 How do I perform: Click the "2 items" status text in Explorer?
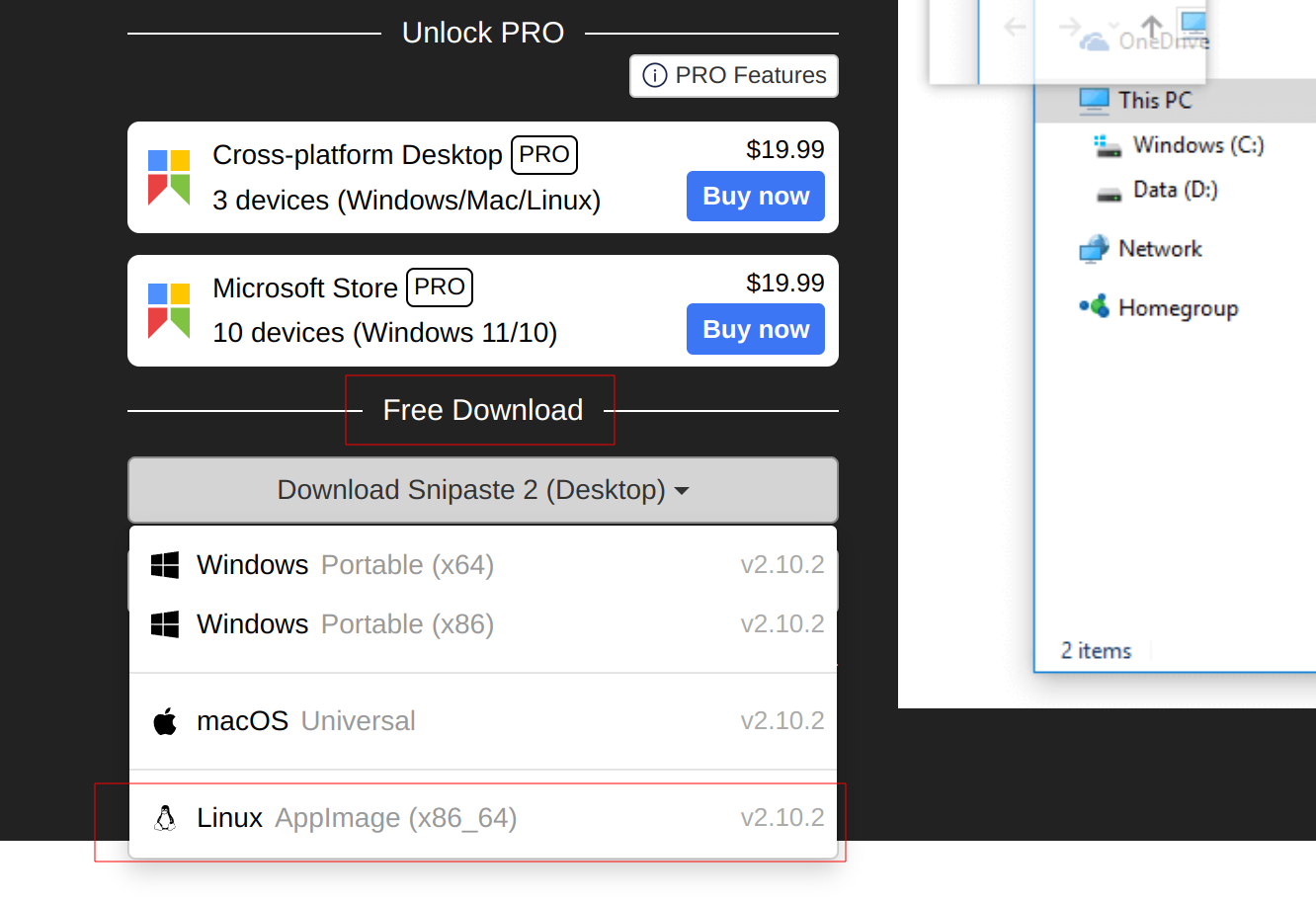click(1097, 651)
